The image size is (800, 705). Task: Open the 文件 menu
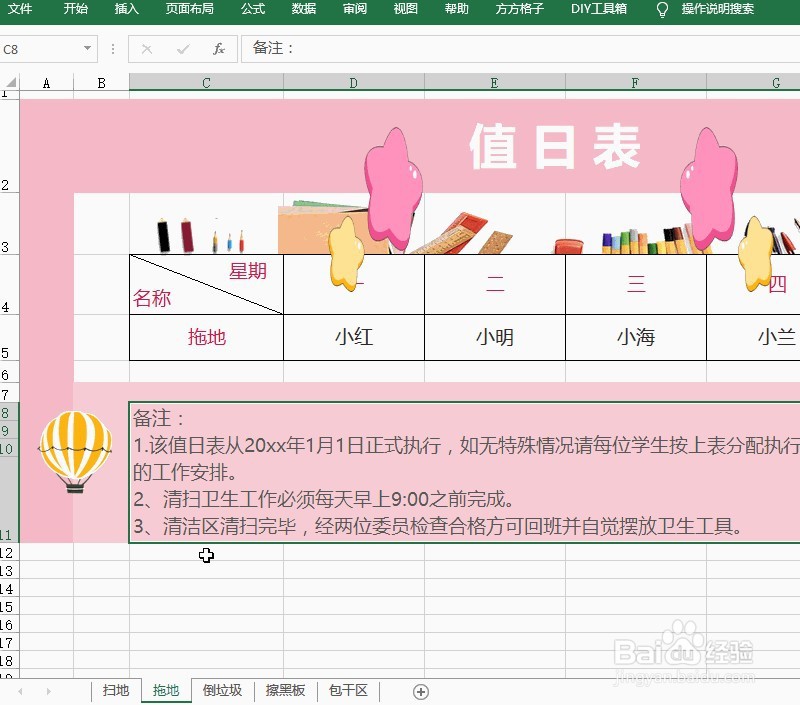(22, 10)
